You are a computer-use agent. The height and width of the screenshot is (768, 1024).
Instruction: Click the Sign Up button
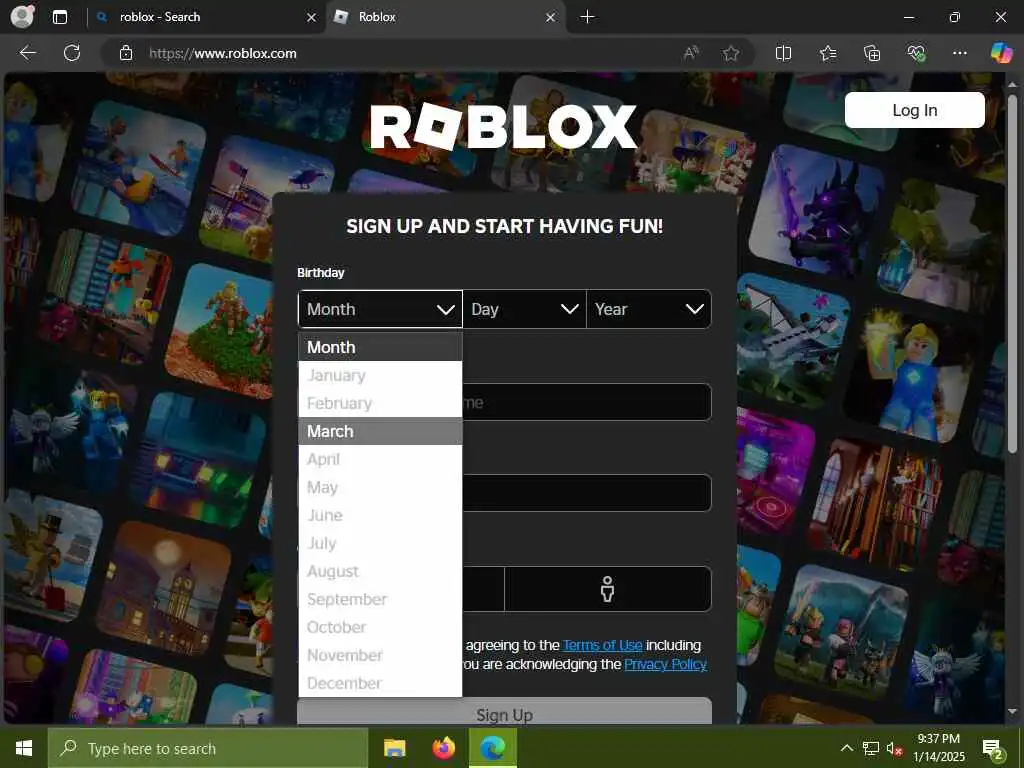(504, 712)
